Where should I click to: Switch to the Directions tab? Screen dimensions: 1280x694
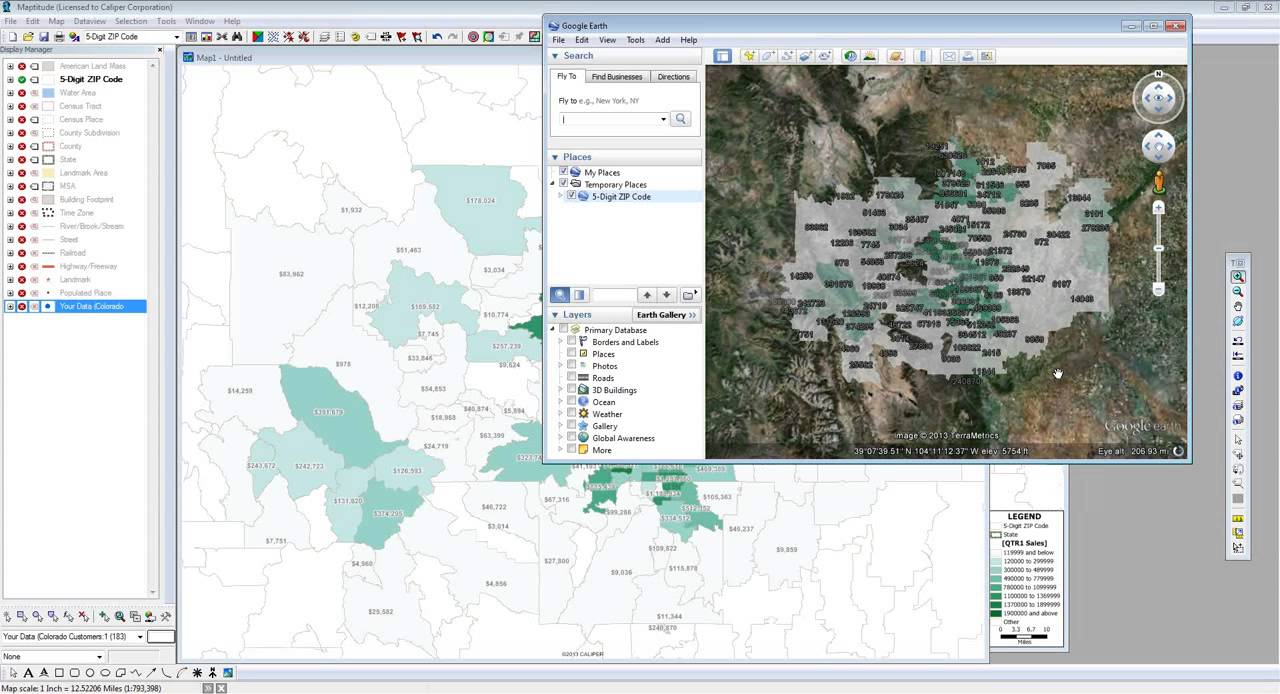click(674, 76)
